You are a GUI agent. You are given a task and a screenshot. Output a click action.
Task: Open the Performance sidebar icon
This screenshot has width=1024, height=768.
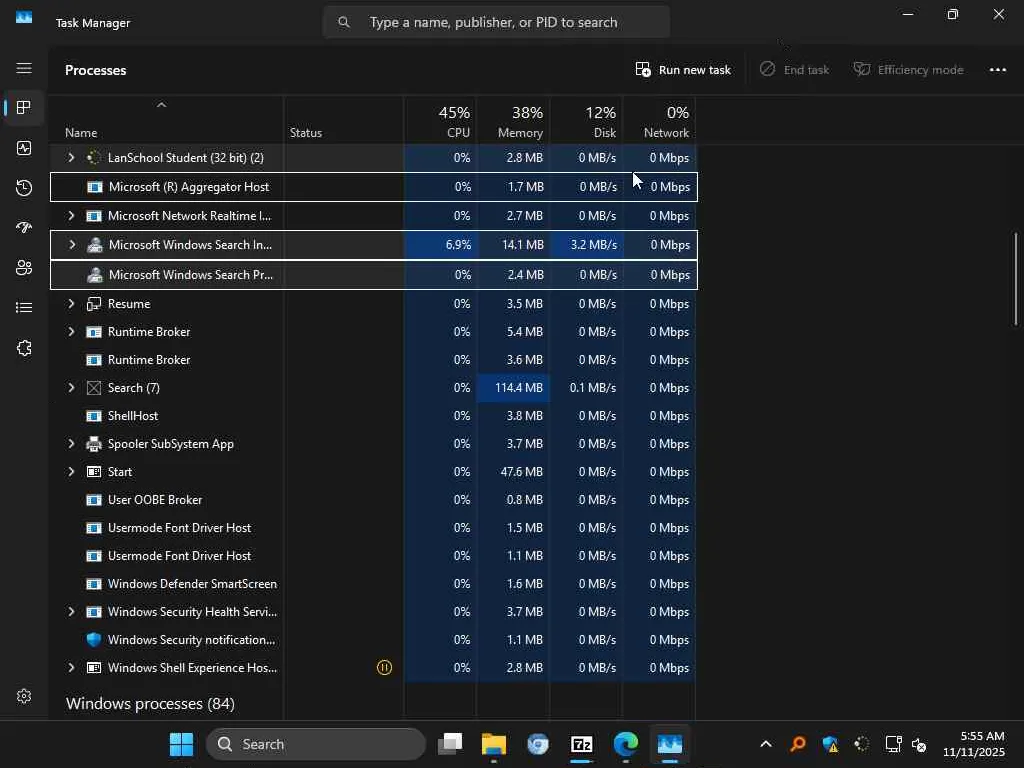click(x=24, y=148)
